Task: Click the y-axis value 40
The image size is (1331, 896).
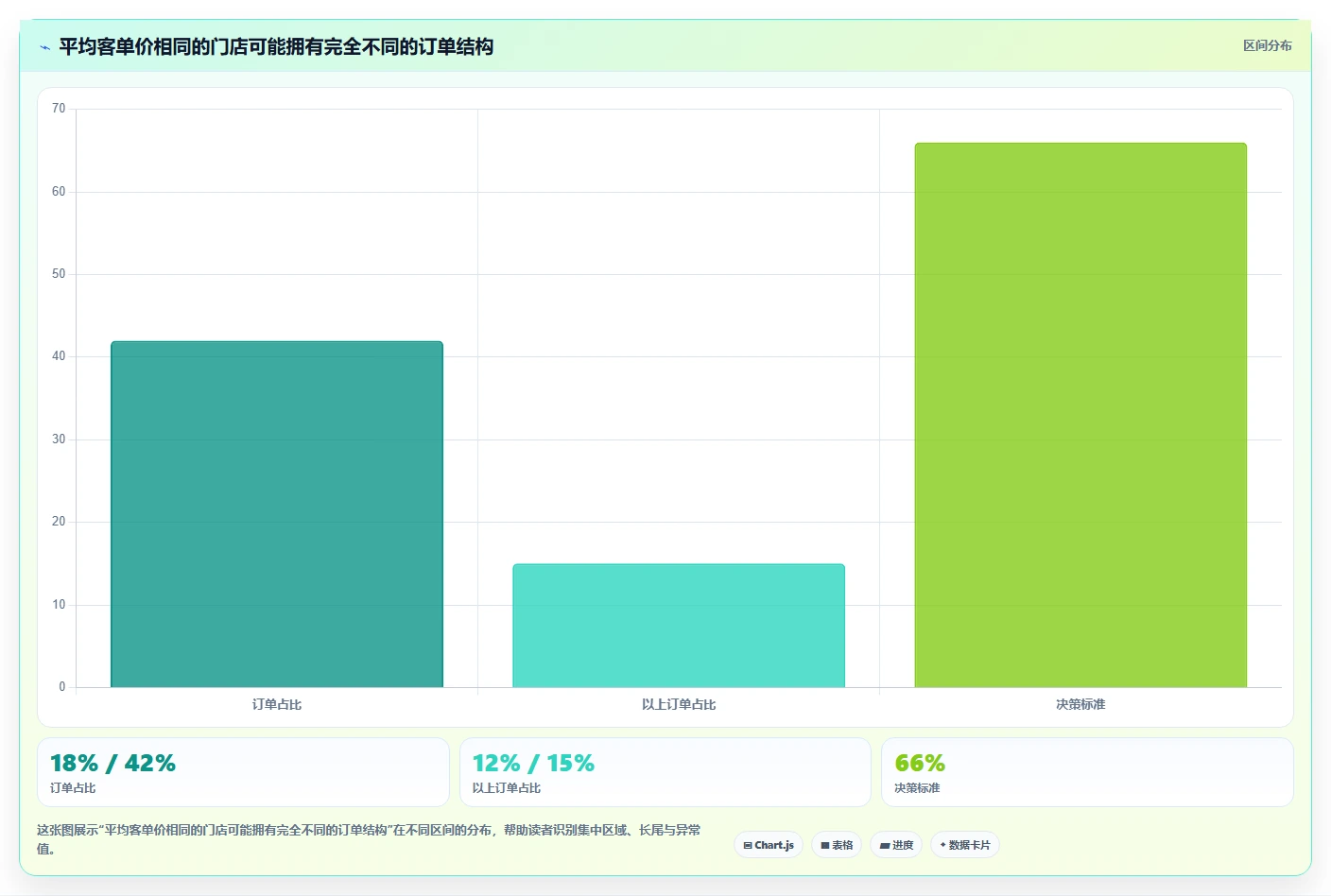Action: click(59, 356)
